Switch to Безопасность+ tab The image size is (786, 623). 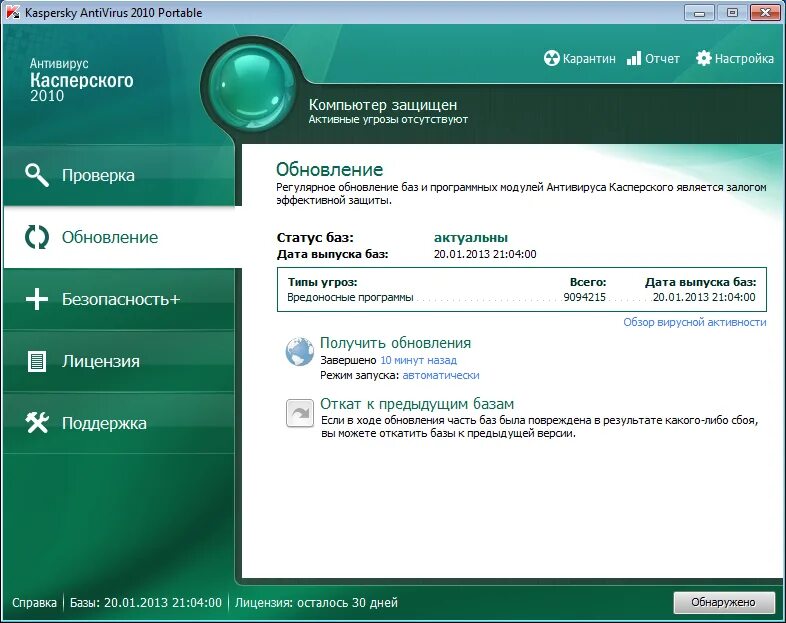coord(119,299)
